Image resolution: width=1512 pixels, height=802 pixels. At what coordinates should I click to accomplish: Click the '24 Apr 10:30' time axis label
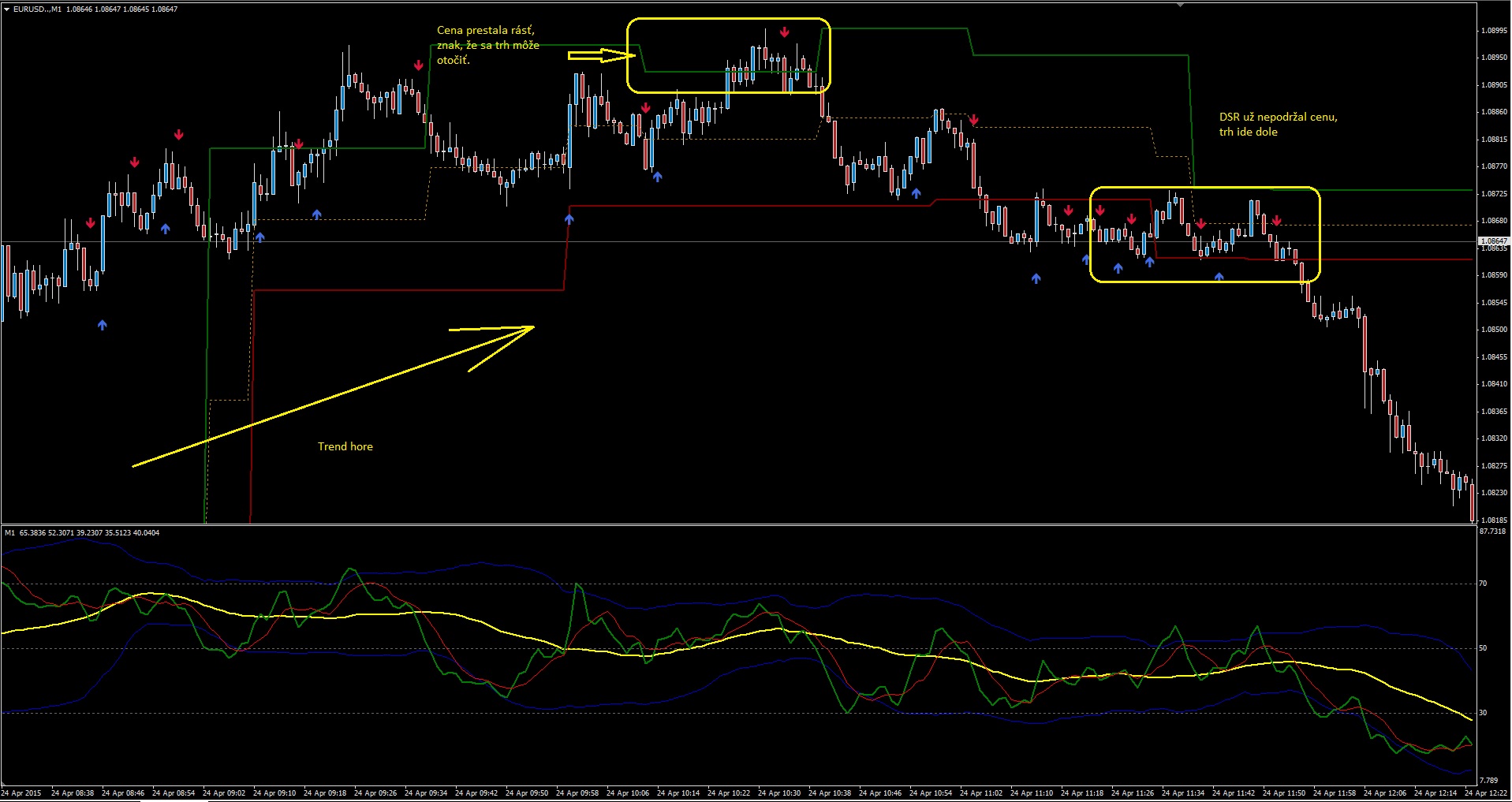778,793
